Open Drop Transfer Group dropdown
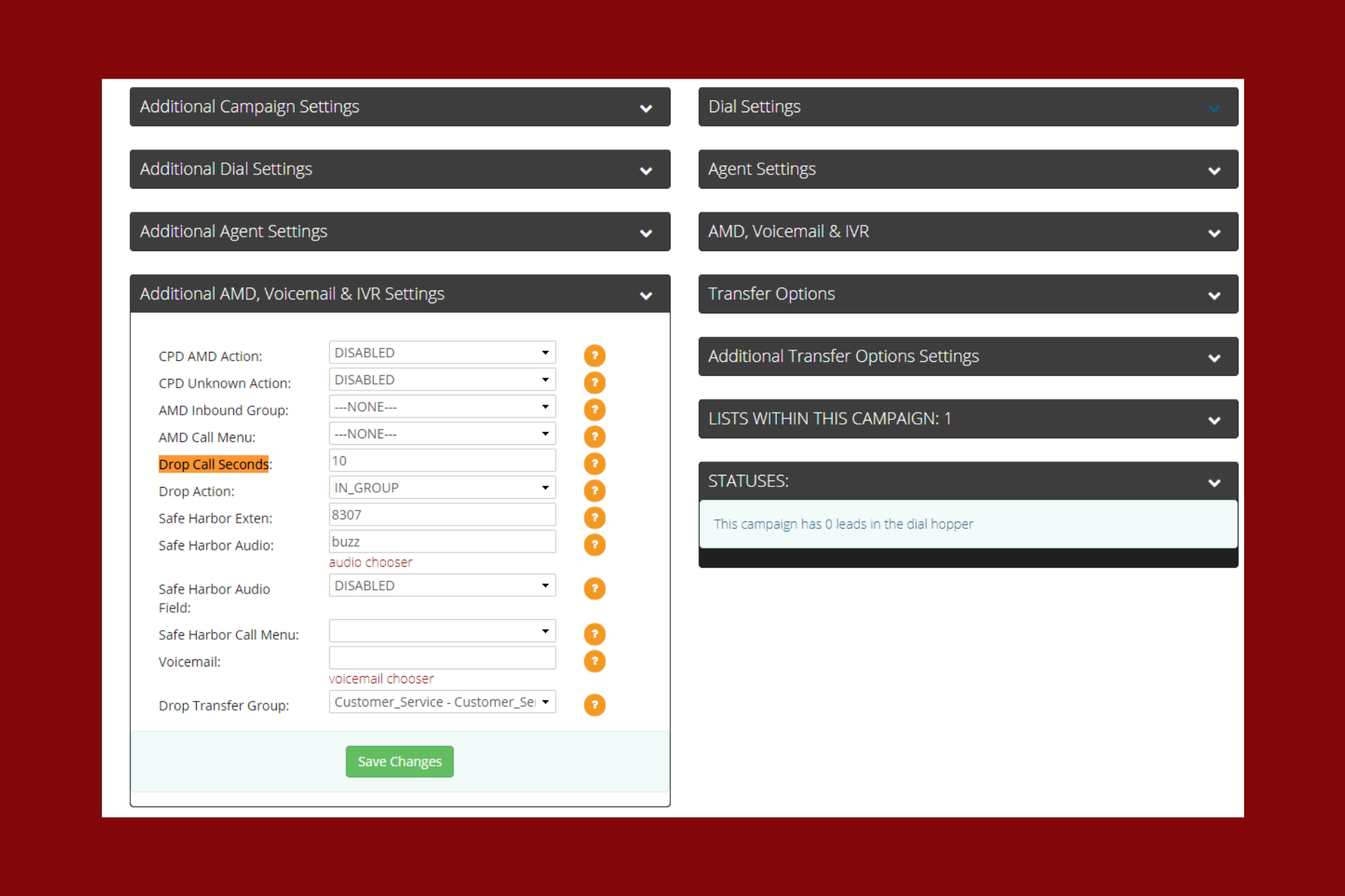The width and height of the screenshot is (1345, 896). (441, 702)
